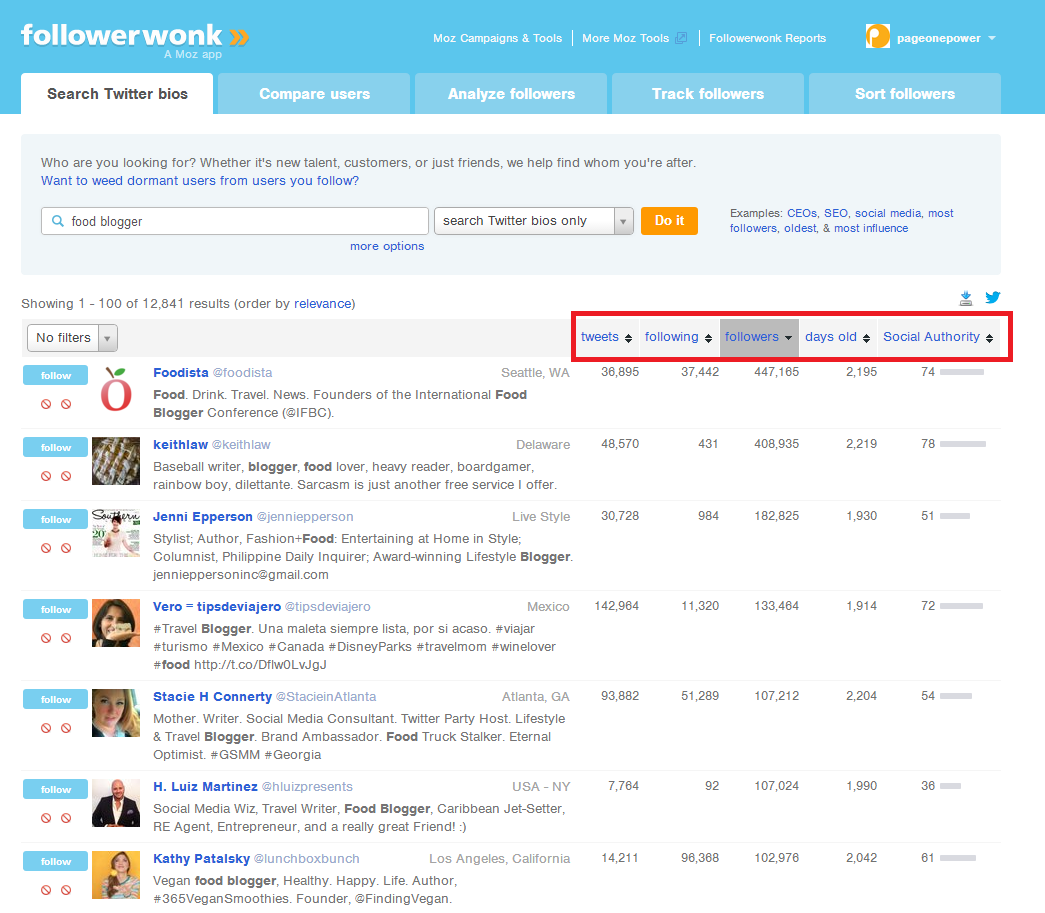Image resolution: width=1045 pixels, height=913 pixels.
Task: Click the oldest example link
Action: tap(800, 228)
